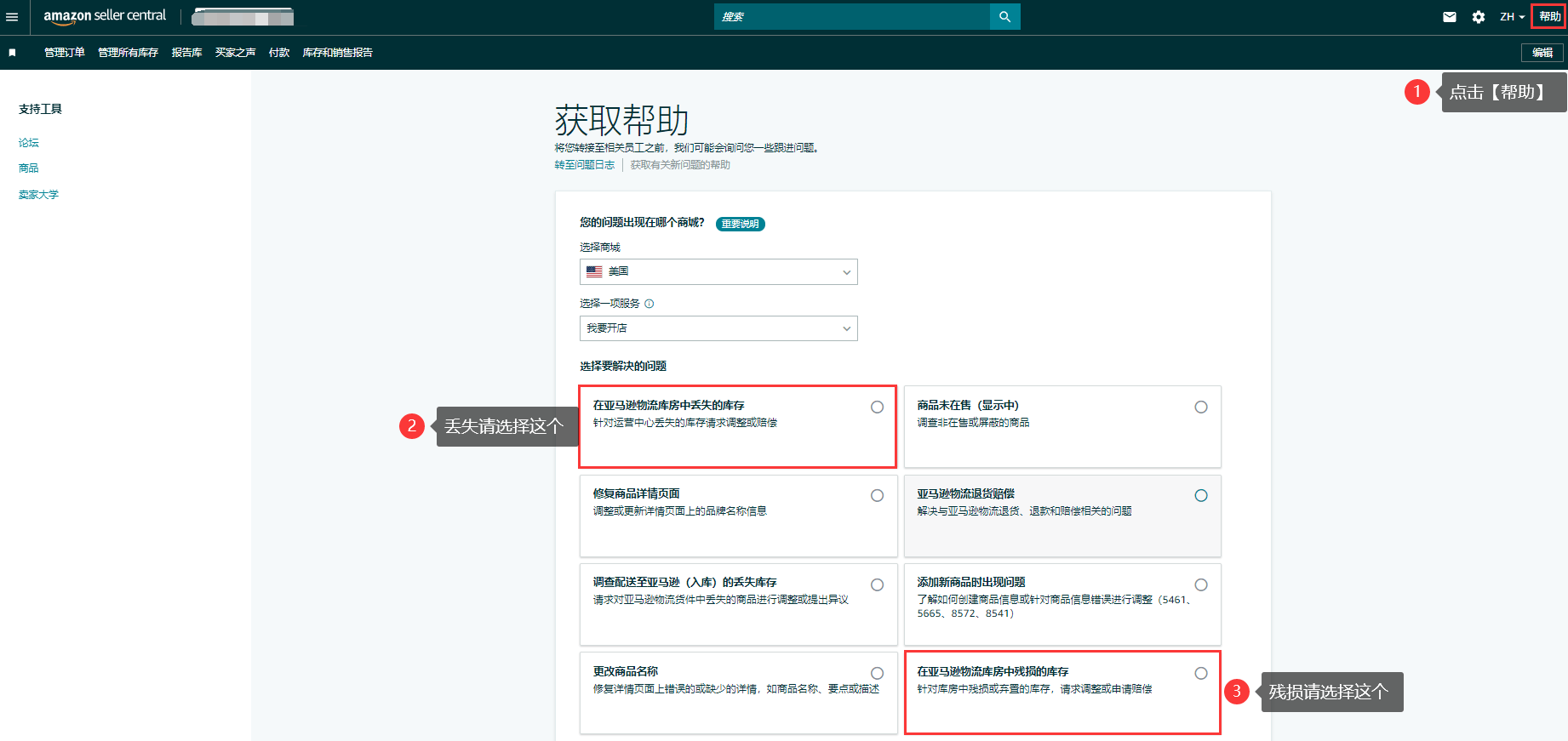Expand the 美国 marketplace dropdown
This screenshot has width=1568, height=741.
718,272
